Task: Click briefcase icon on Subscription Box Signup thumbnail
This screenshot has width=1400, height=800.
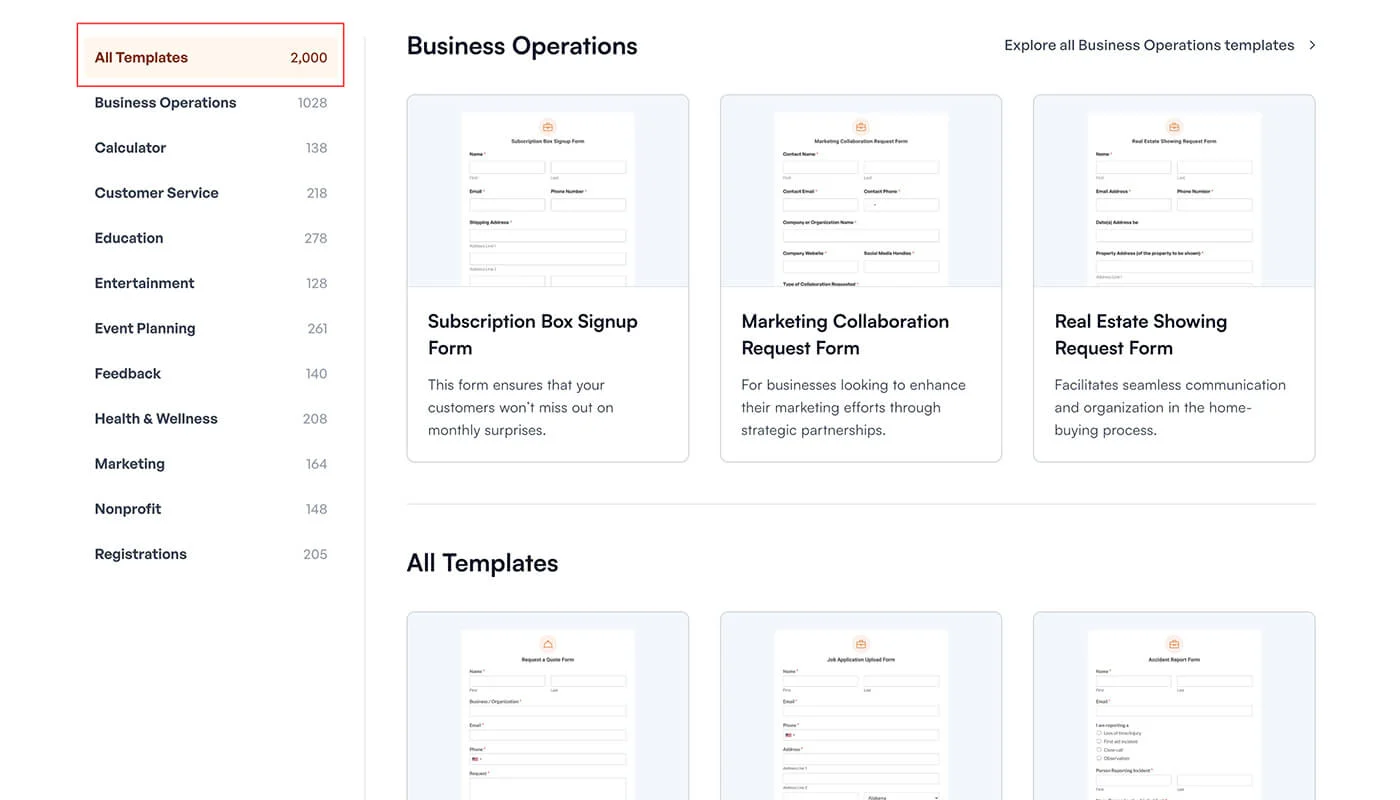Action: [x=547, y=127]
